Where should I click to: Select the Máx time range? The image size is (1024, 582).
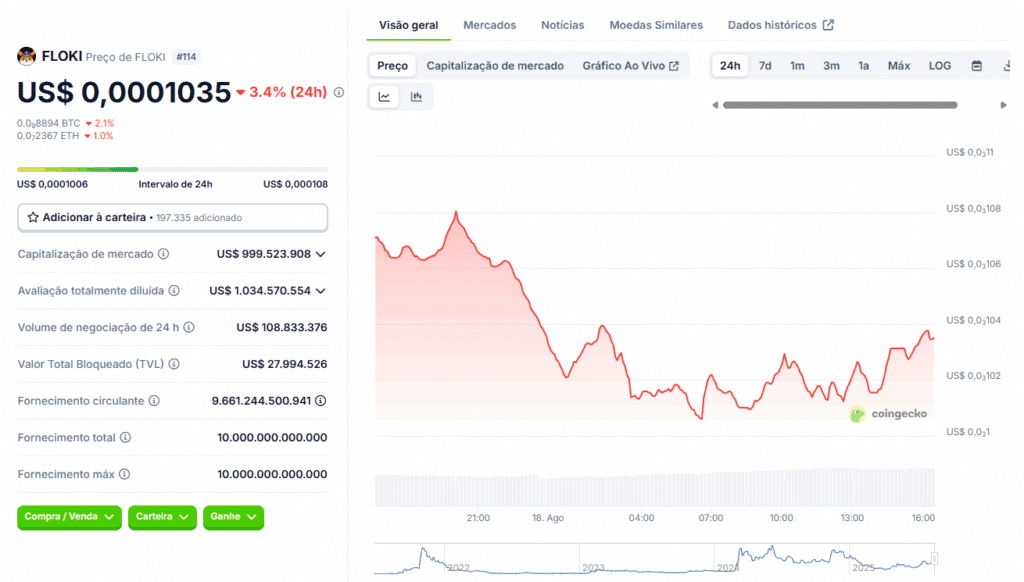(x=899, y=65)
